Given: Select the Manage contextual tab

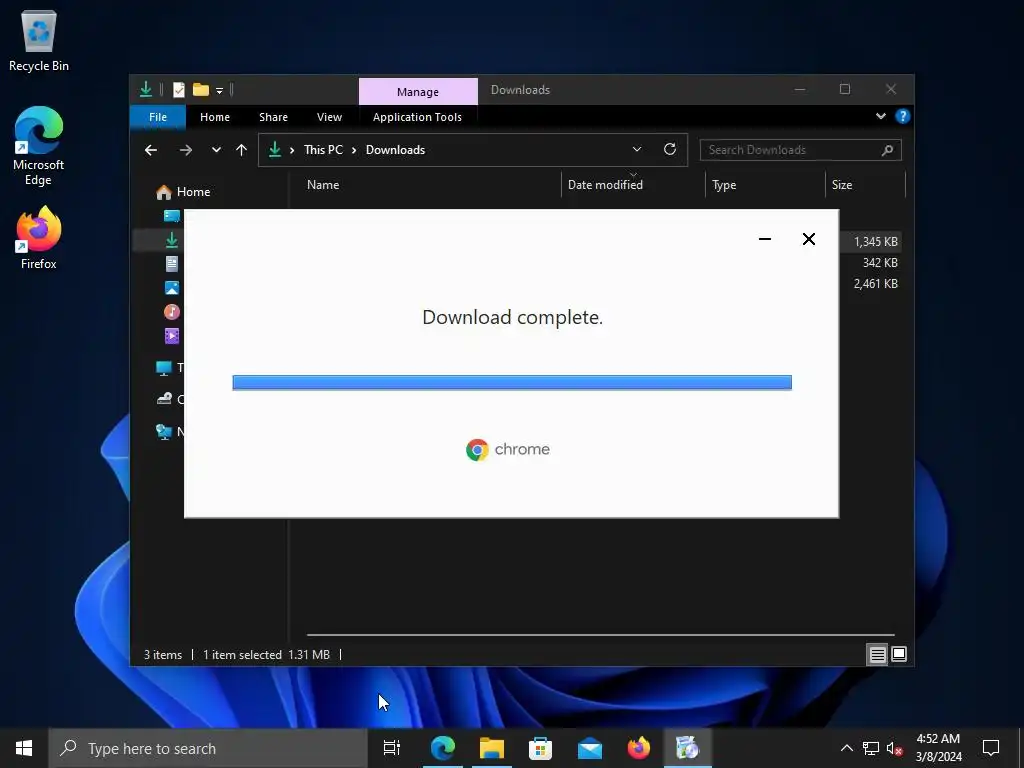Looking at the screenshot, I should click(418, 91).
